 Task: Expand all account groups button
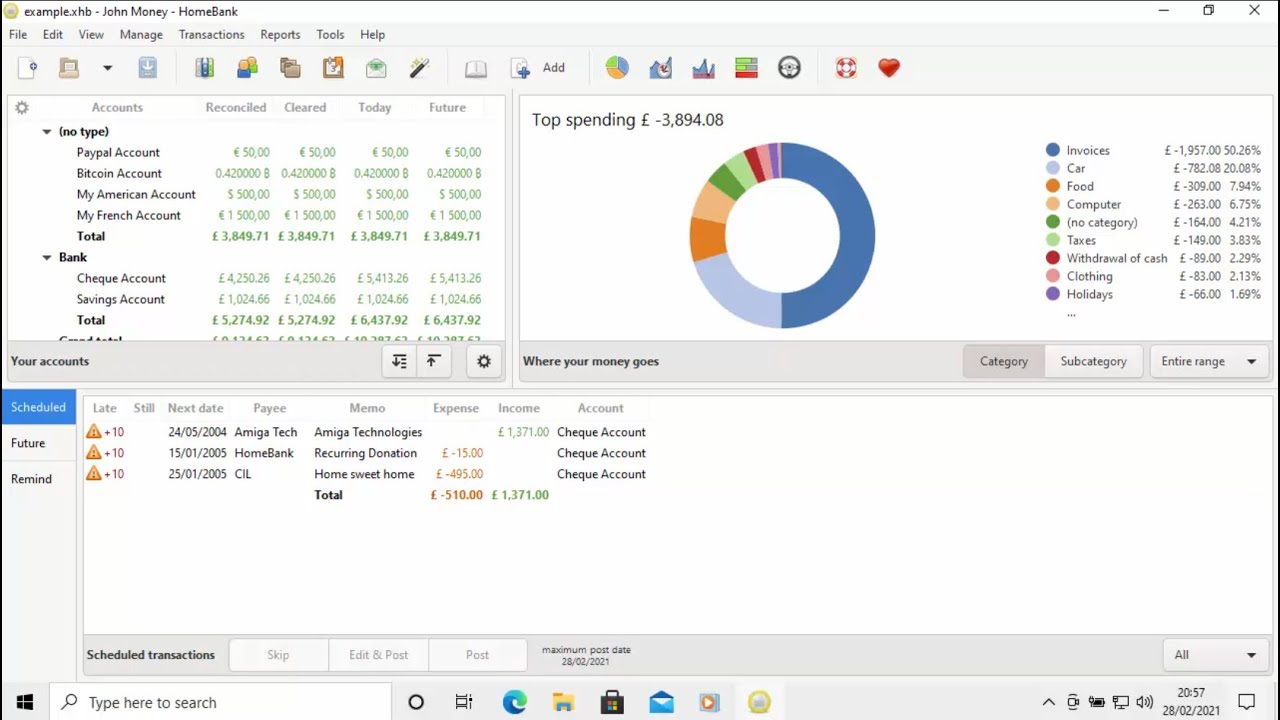pos(399,361)
